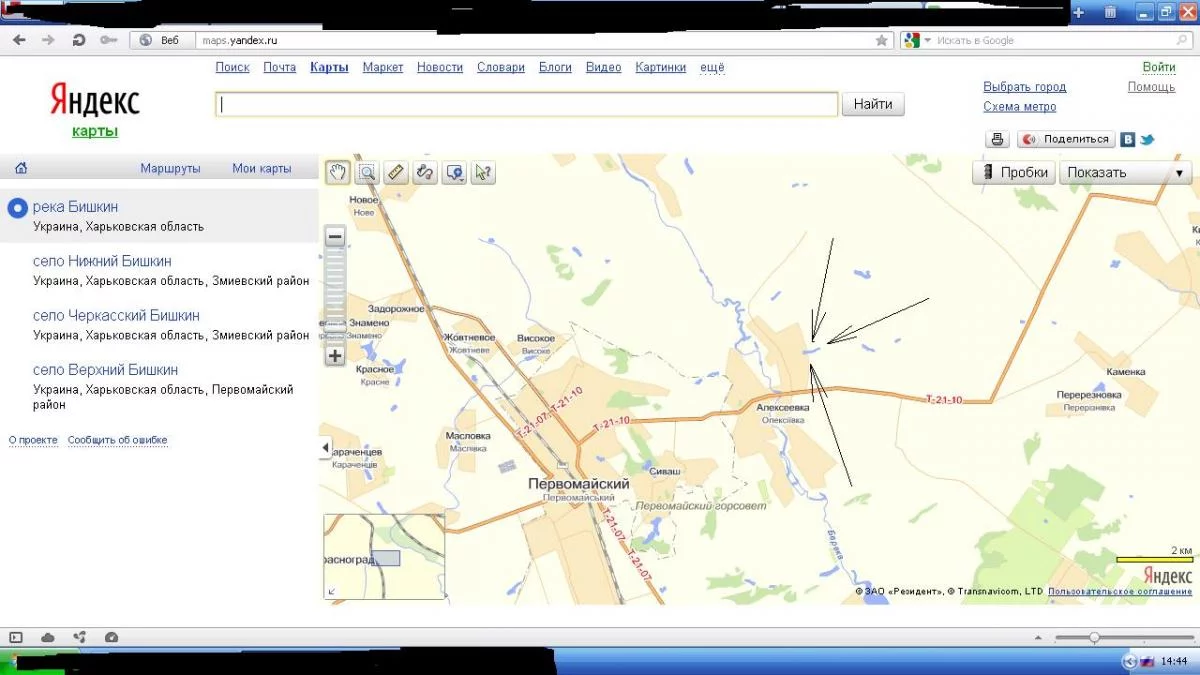Screen dimensions: 1200x675
Task: Click the print map icon
Action: coord(997,139)
